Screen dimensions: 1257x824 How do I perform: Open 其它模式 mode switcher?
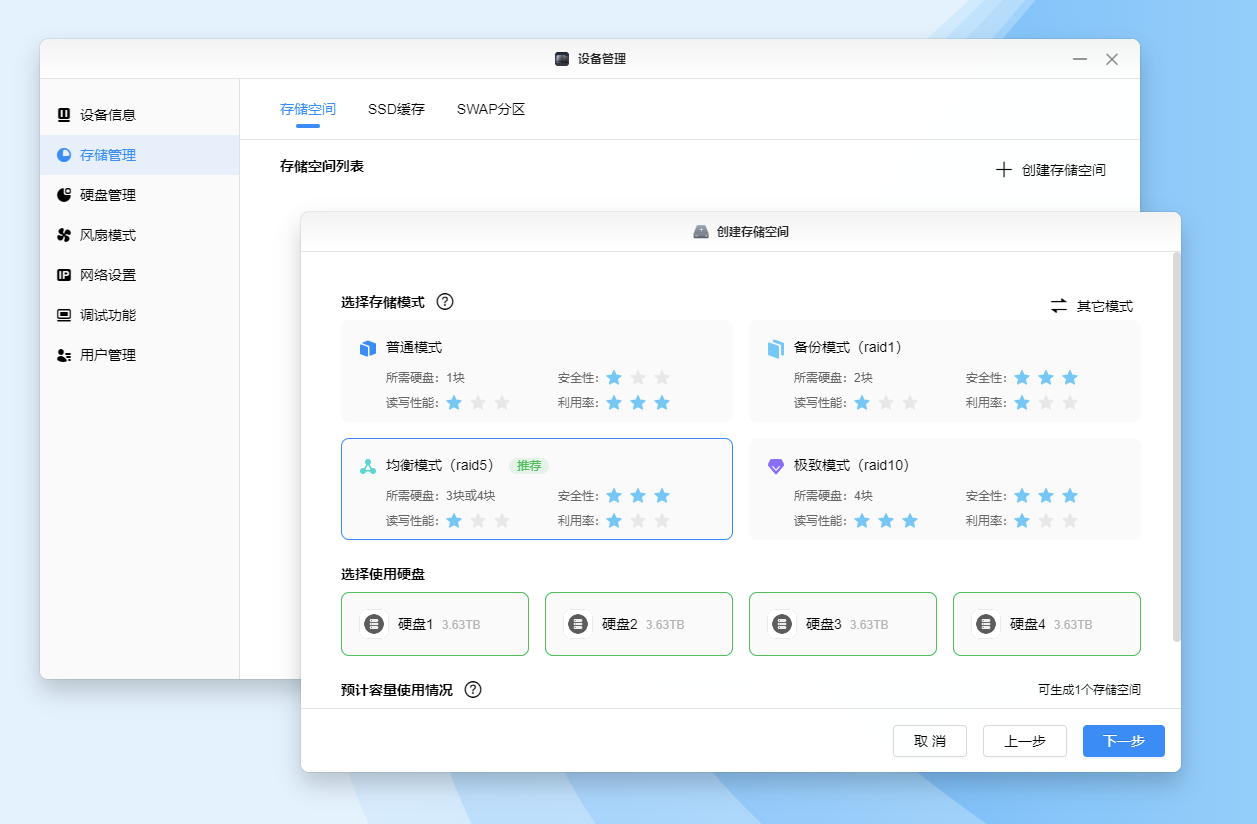[1091, 306]
